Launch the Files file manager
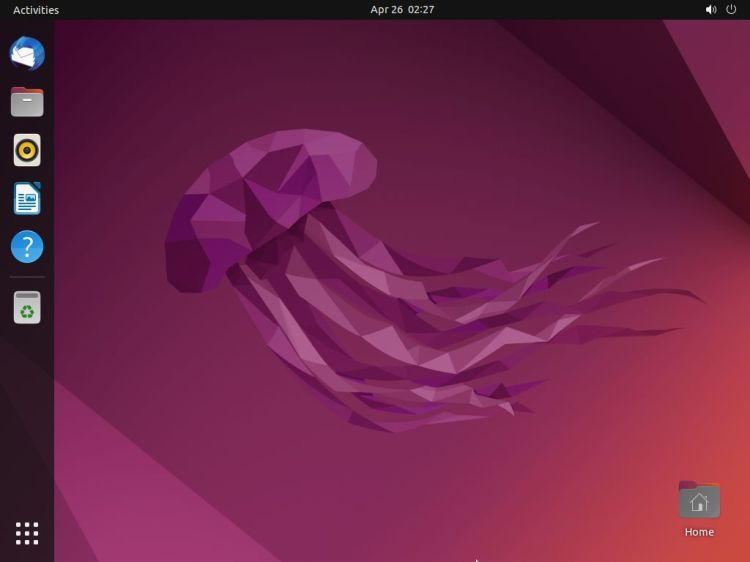 [27, 102]
